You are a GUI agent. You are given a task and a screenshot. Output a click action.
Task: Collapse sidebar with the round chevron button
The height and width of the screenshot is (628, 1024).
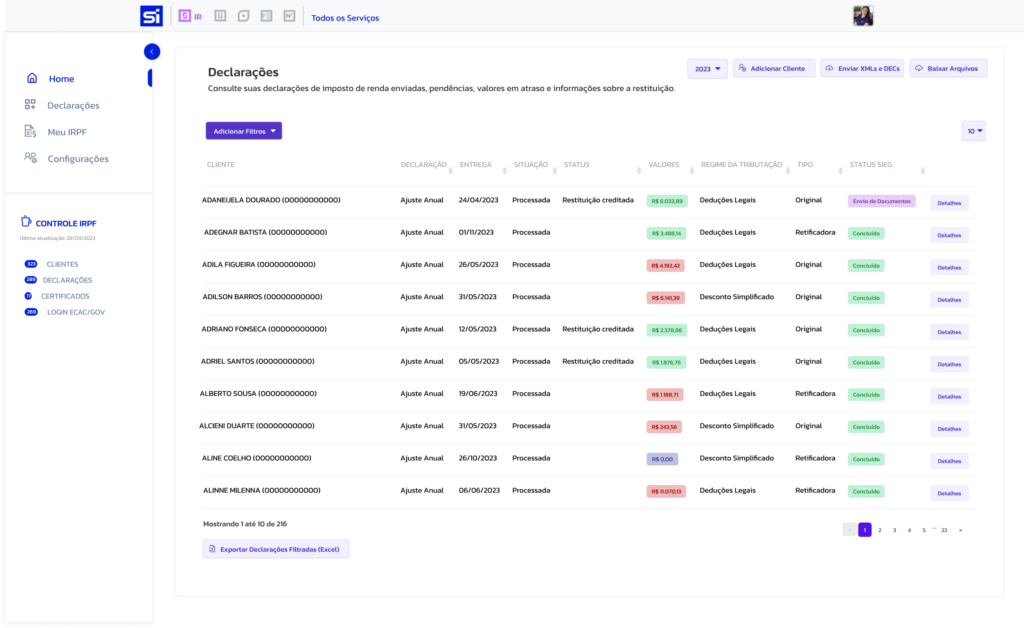pos(151,51)
